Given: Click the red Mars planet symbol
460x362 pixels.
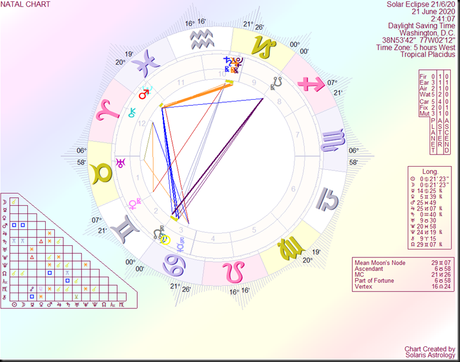Looking at the screenshot, I should (x=144, y=95).
